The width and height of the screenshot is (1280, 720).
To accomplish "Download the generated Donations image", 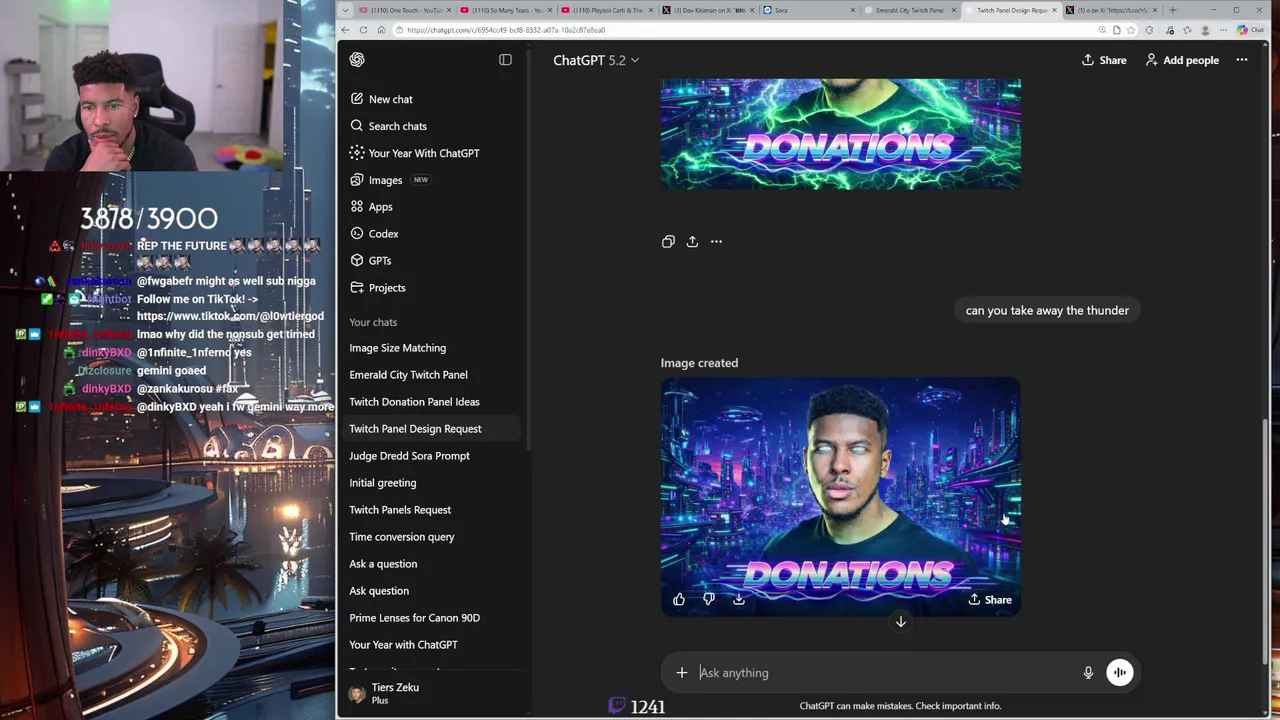I will (739, 599).
